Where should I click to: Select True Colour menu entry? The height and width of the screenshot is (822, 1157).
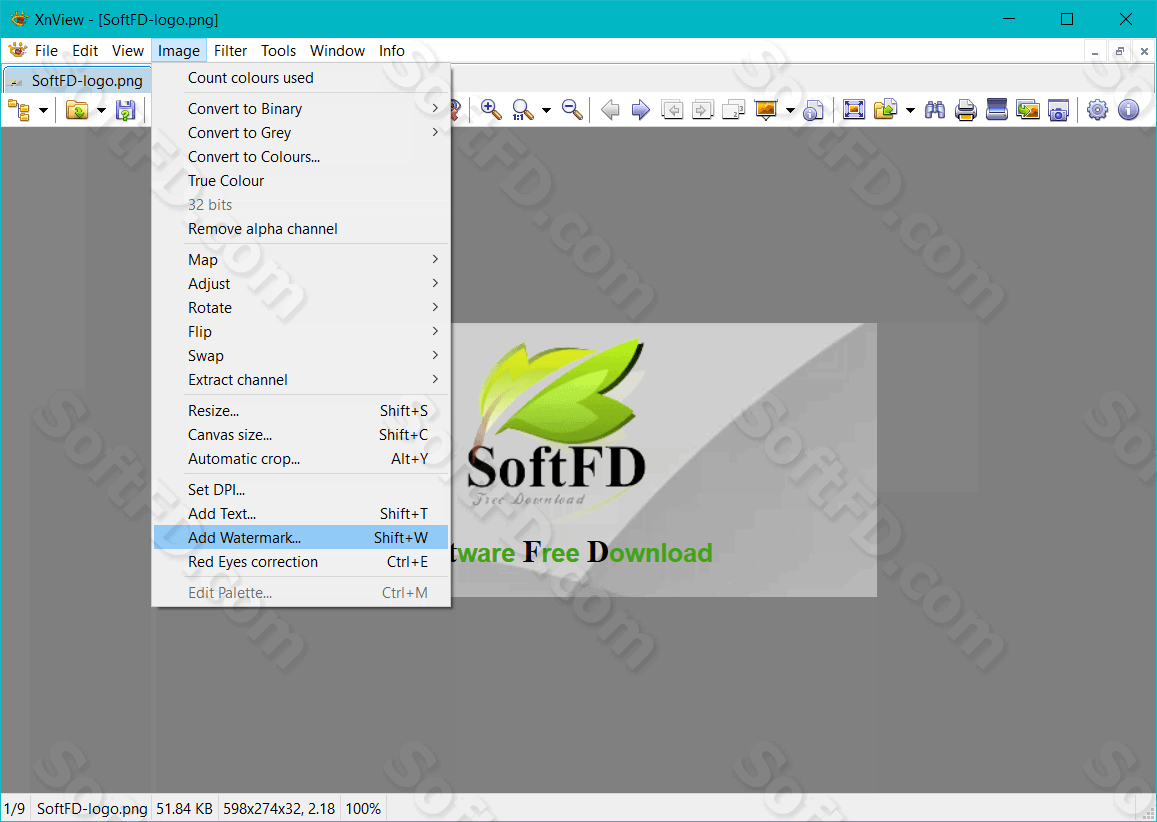[301, 181]
